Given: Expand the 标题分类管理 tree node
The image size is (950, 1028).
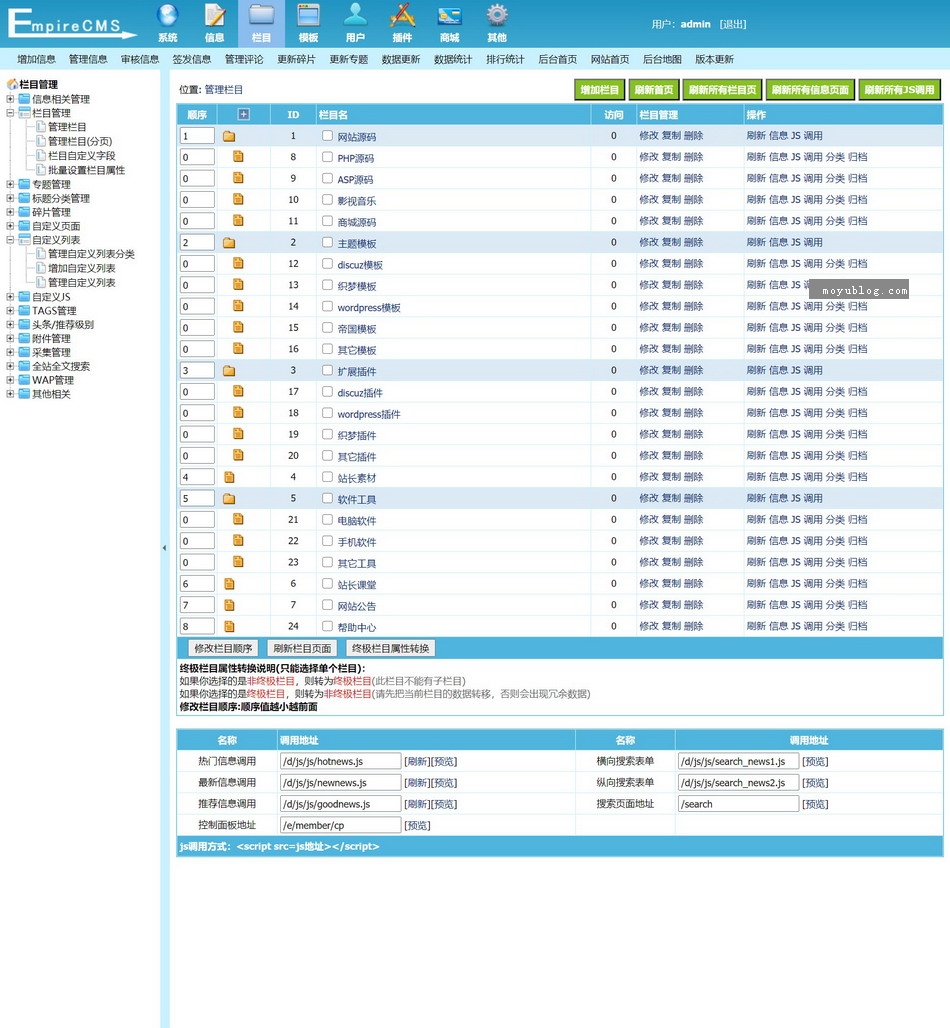Looking at the screenshot, I should click(10, 198).
